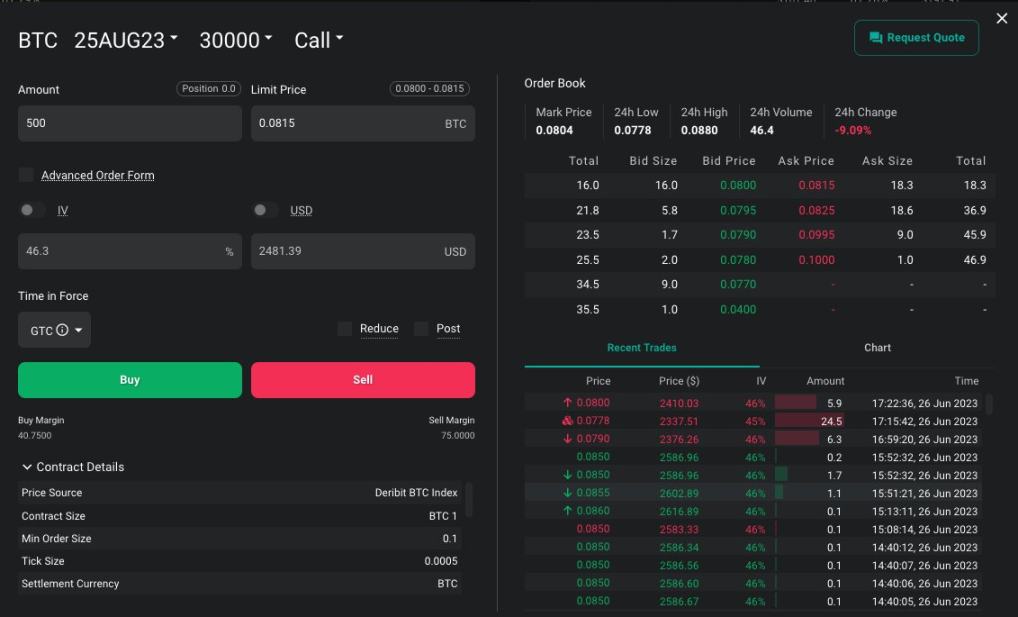Click the green Buy button
1018x617 pixels.
point(129,380)
